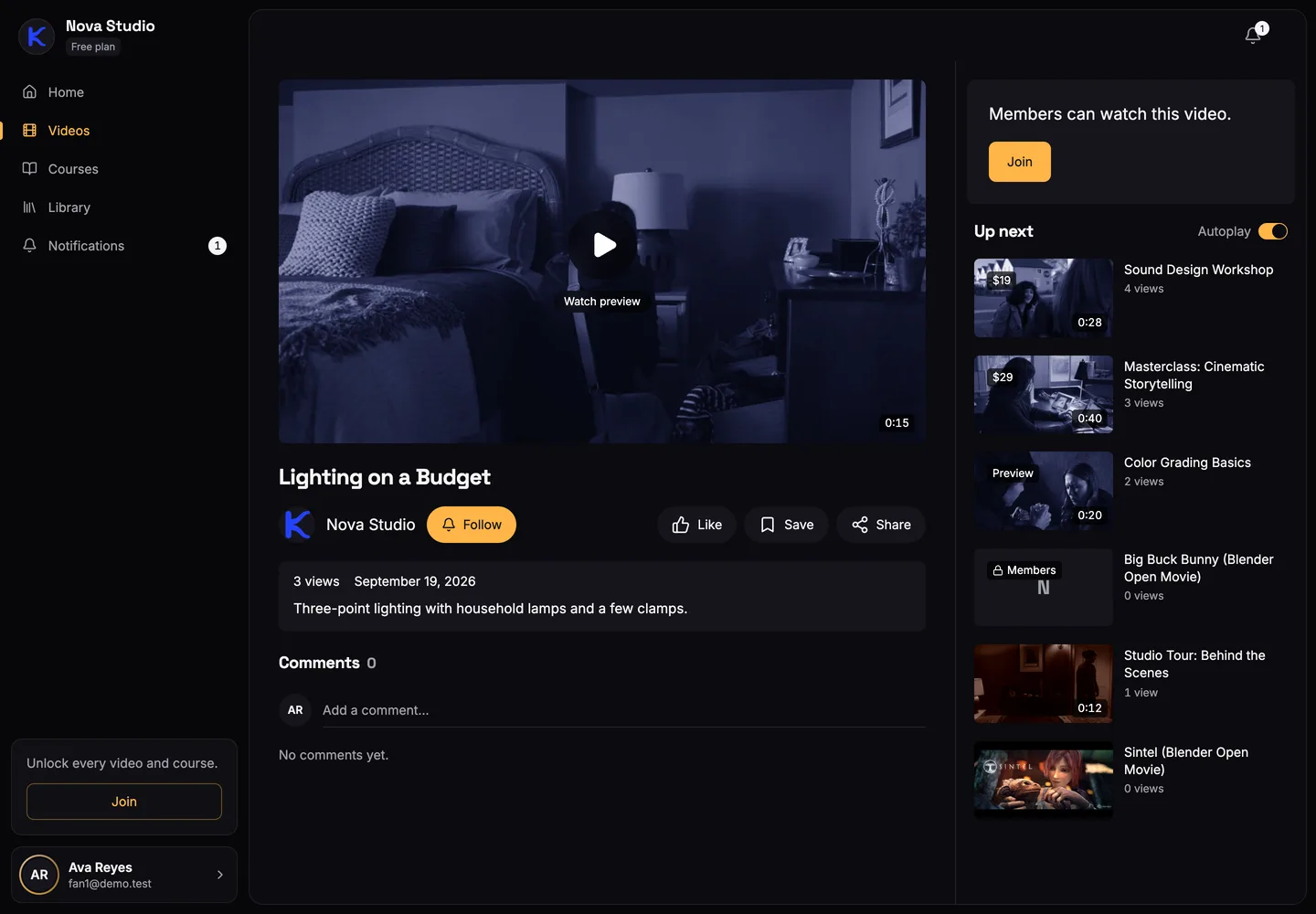Screen dimensions: 1316x914
Task: Open the Studio Tour: Behind the Scenes thumbnail
Action: point(1044,684)
